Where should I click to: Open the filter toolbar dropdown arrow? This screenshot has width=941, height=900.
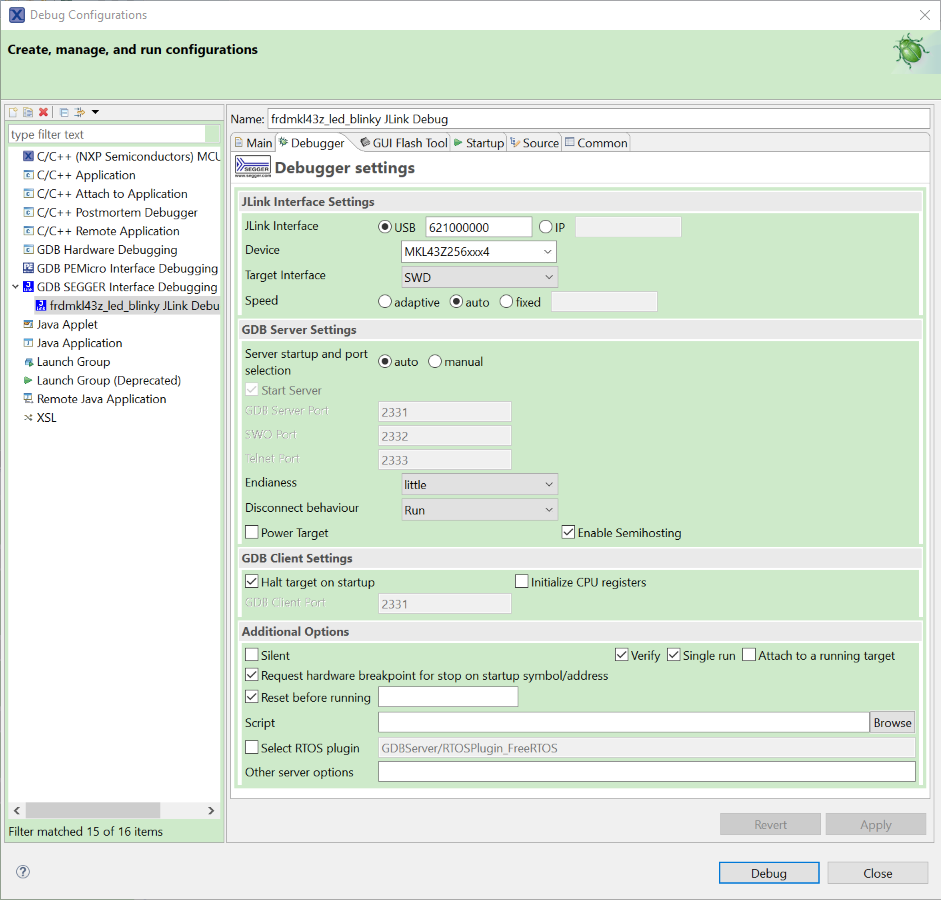(95, 112)
